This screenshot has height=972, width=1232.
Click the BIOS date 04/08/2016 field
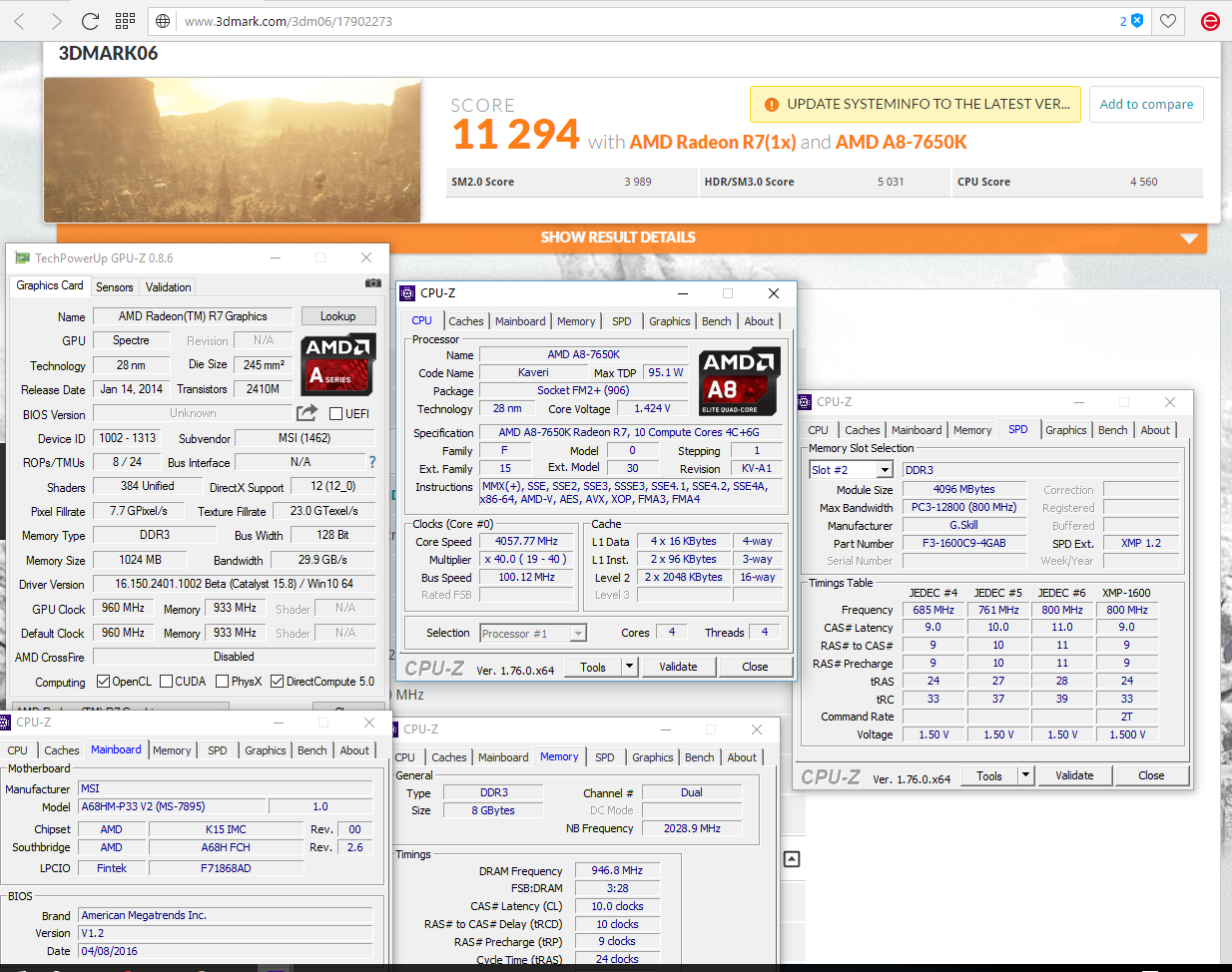[226, 951]
